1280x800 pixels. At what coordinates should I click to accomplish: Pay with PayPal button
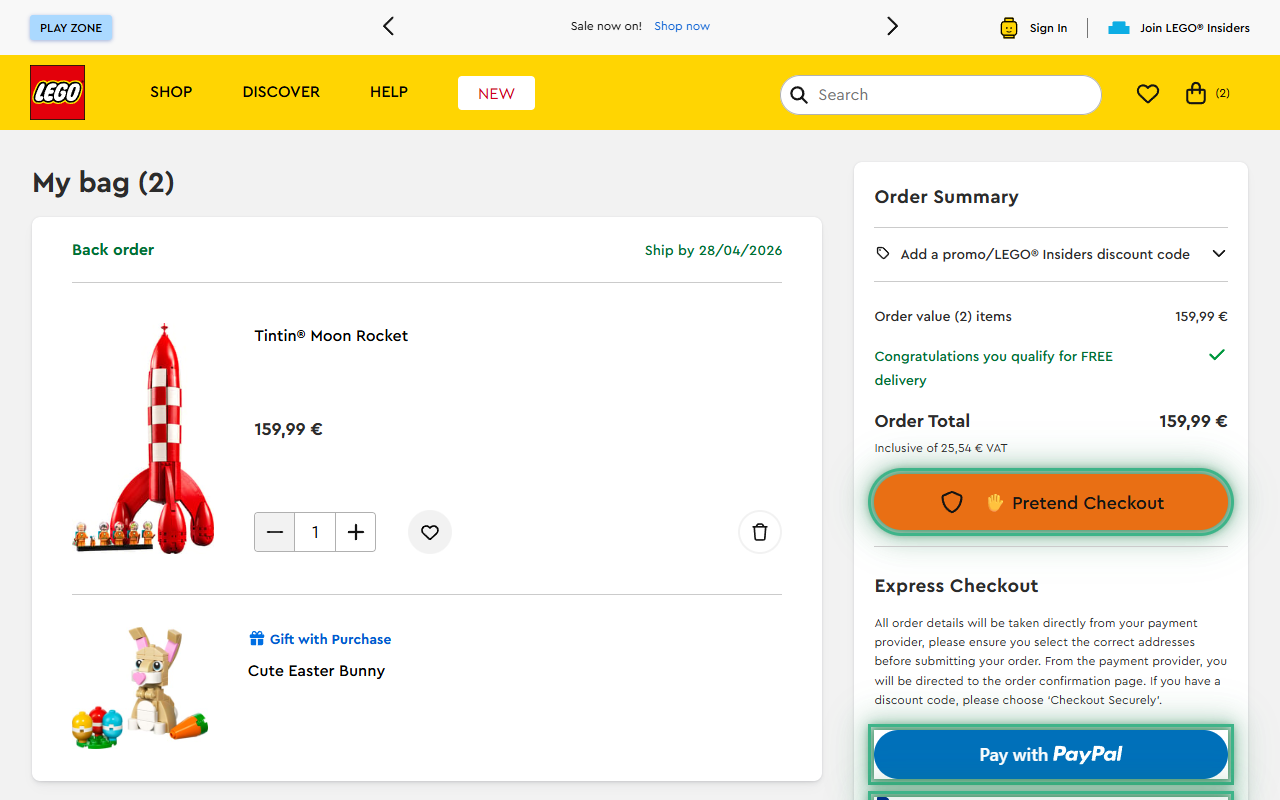(1050, 755)
